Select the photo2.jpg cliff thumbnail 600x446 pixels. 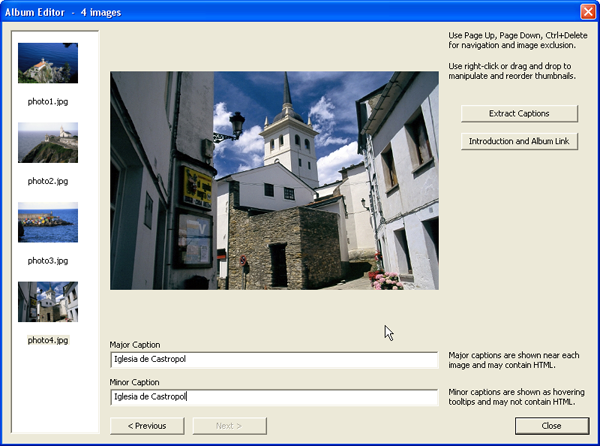point(48,143)
